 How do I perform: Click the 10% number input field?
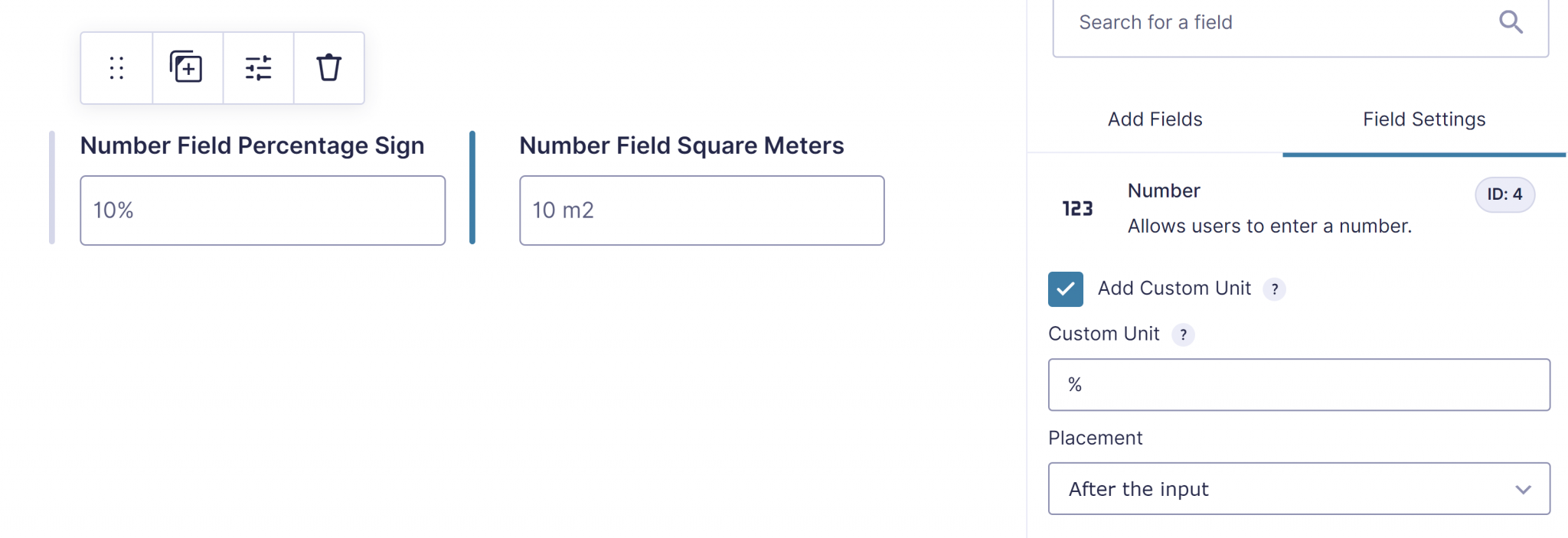pyautogui.click(x=263, y=210)
